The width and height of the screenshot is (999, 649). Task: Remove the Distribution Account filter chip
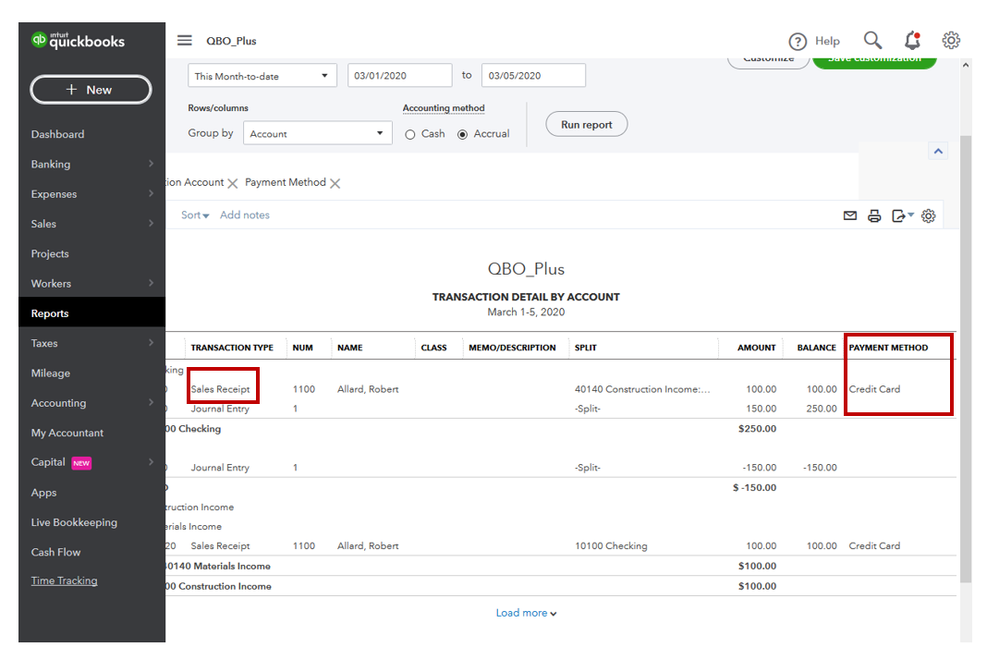pos(233,183)
